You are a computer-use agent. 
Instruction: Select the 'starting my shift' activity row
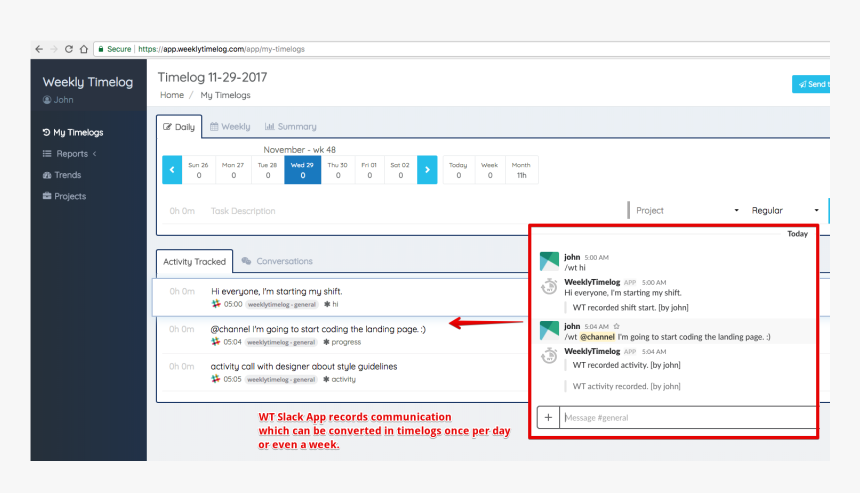(x=340, y=297)
